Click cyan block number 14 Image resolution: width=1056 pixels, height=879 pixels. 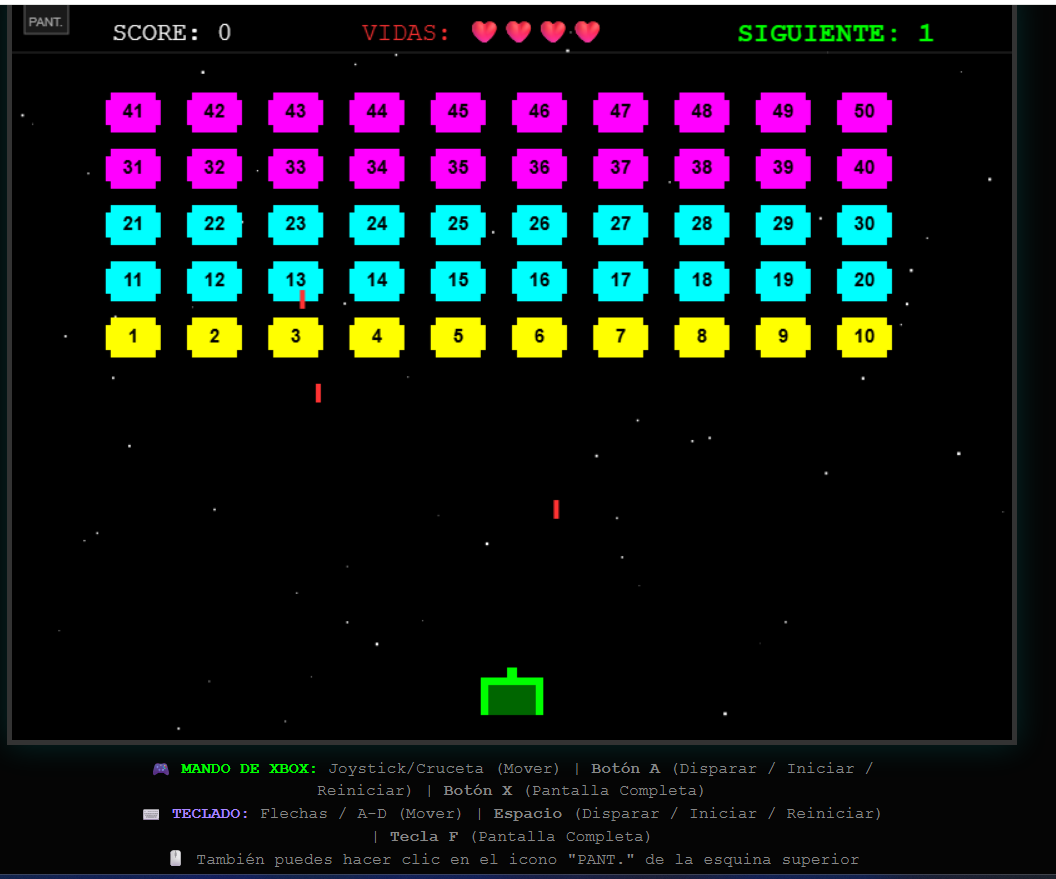point(377,281)
